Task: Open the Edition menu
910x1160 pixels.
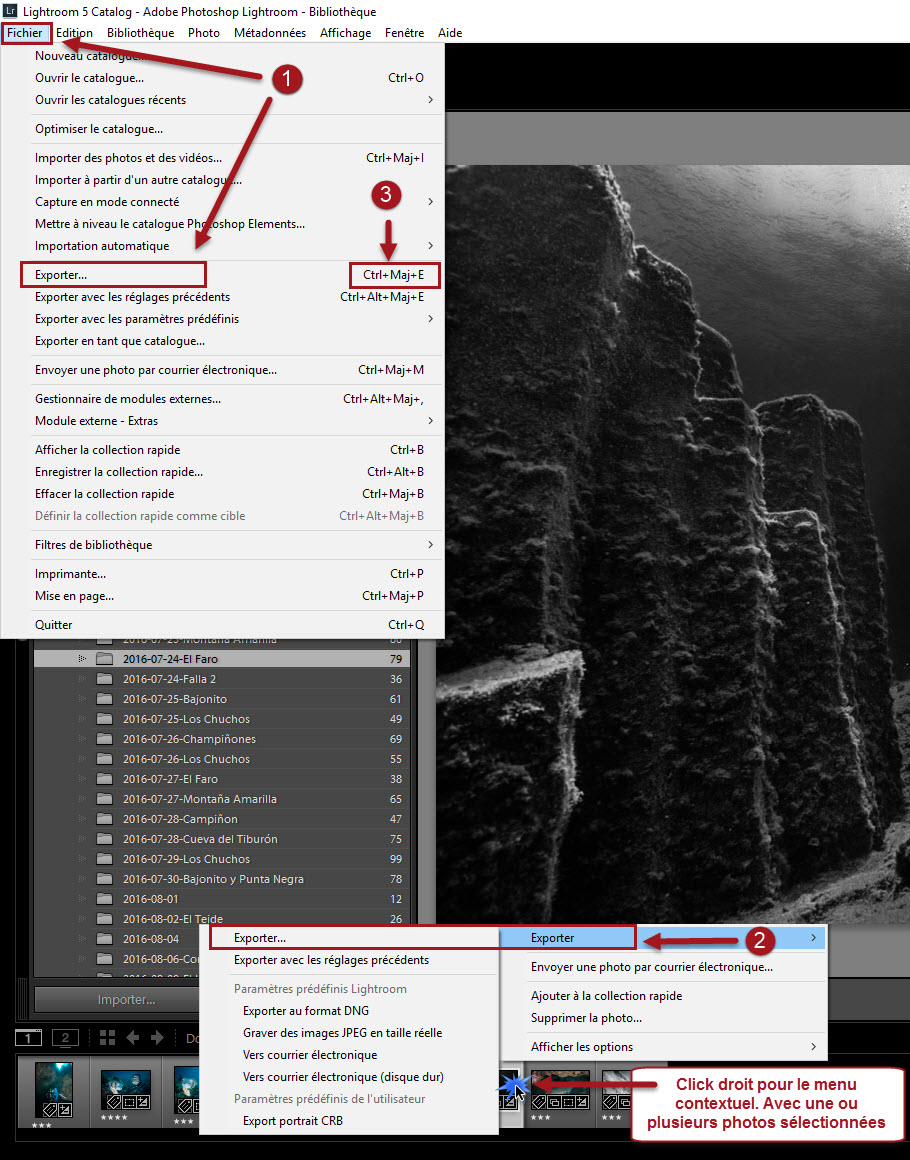Action: pyautogui.click(x=74, y=33)
